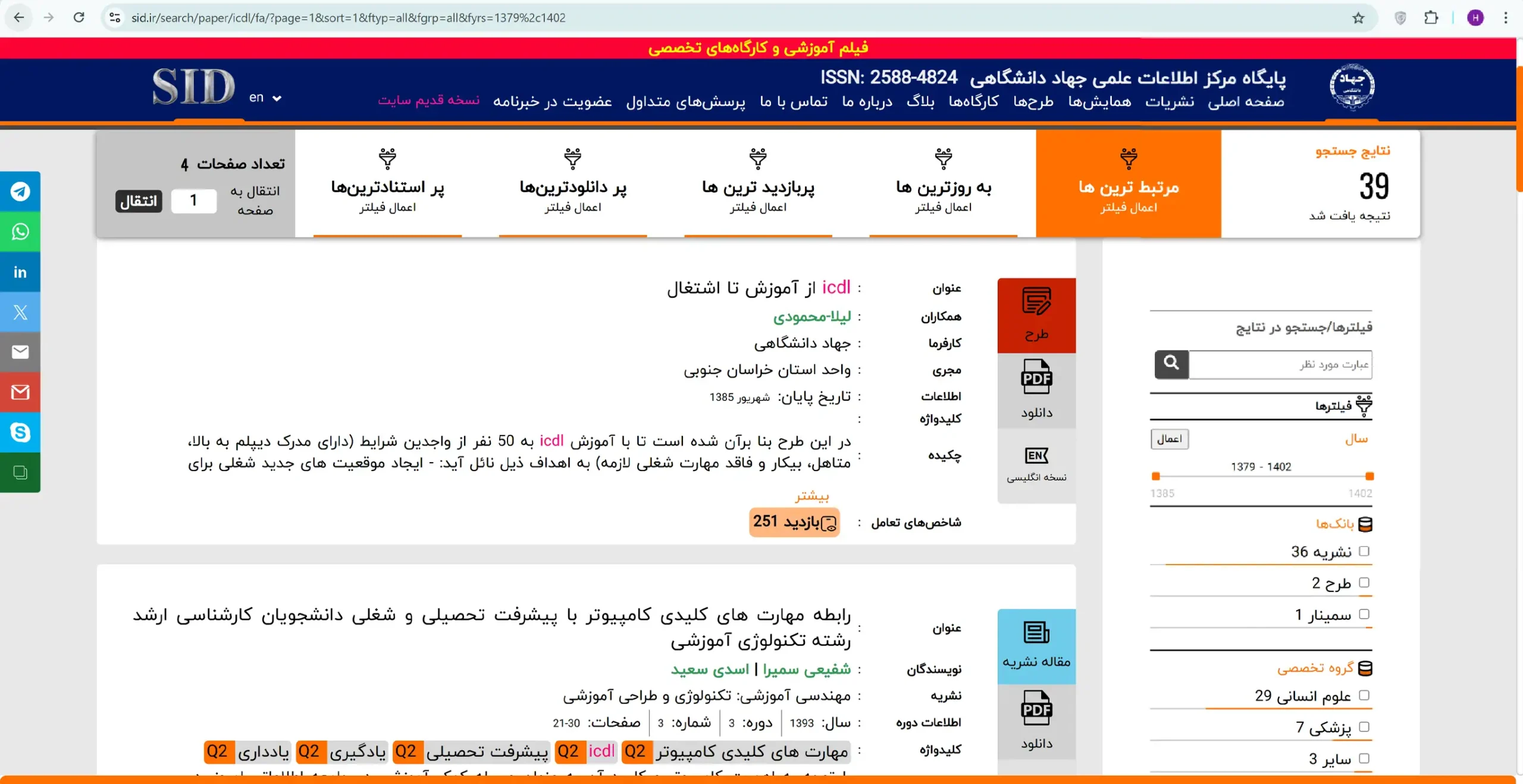1523x784 pixels.
Task: Click the search magnifier in filters panel
Action: (1170, 363)
